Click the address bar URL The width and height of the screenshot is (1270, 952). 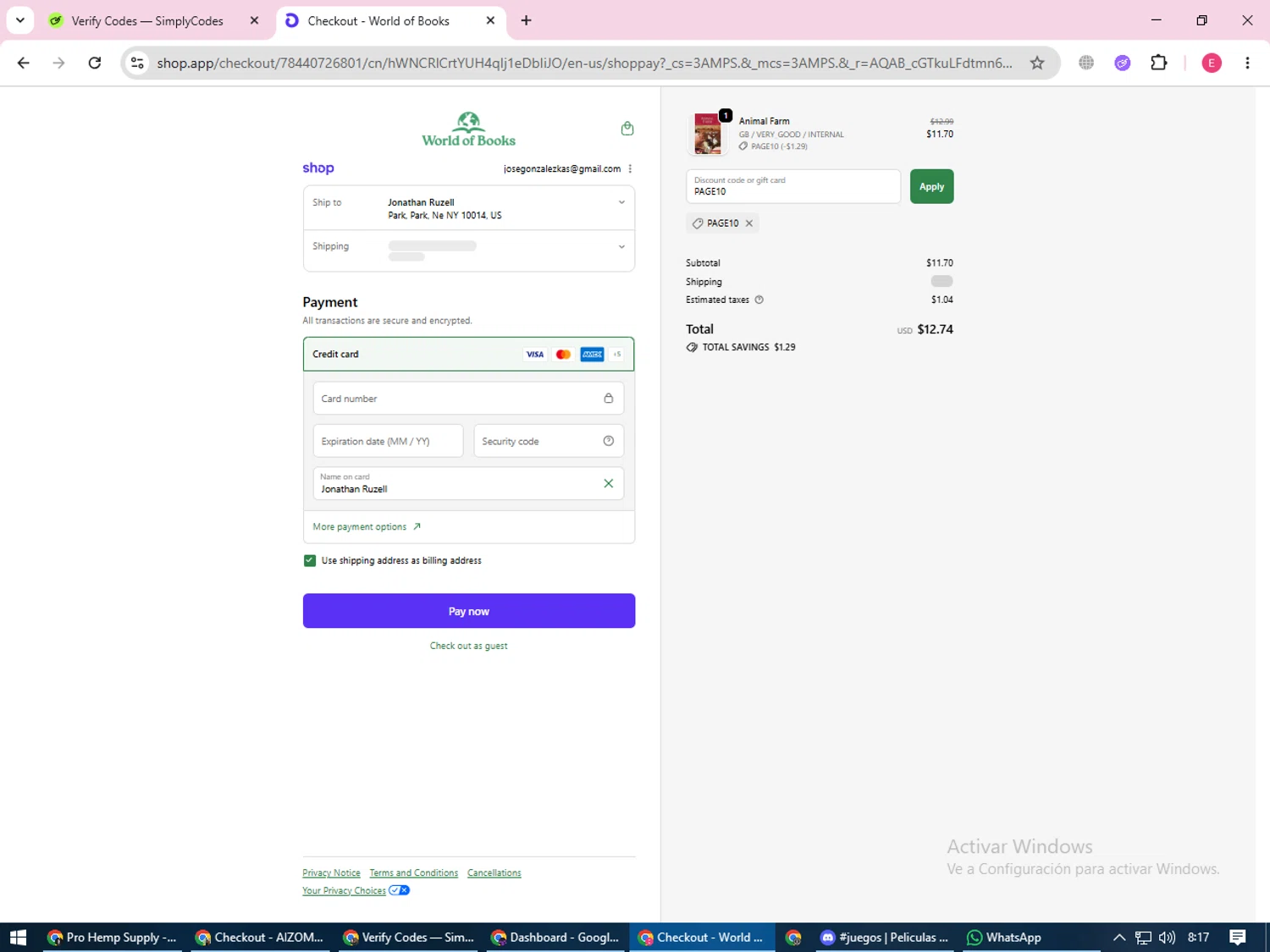(x=584, y=63)
